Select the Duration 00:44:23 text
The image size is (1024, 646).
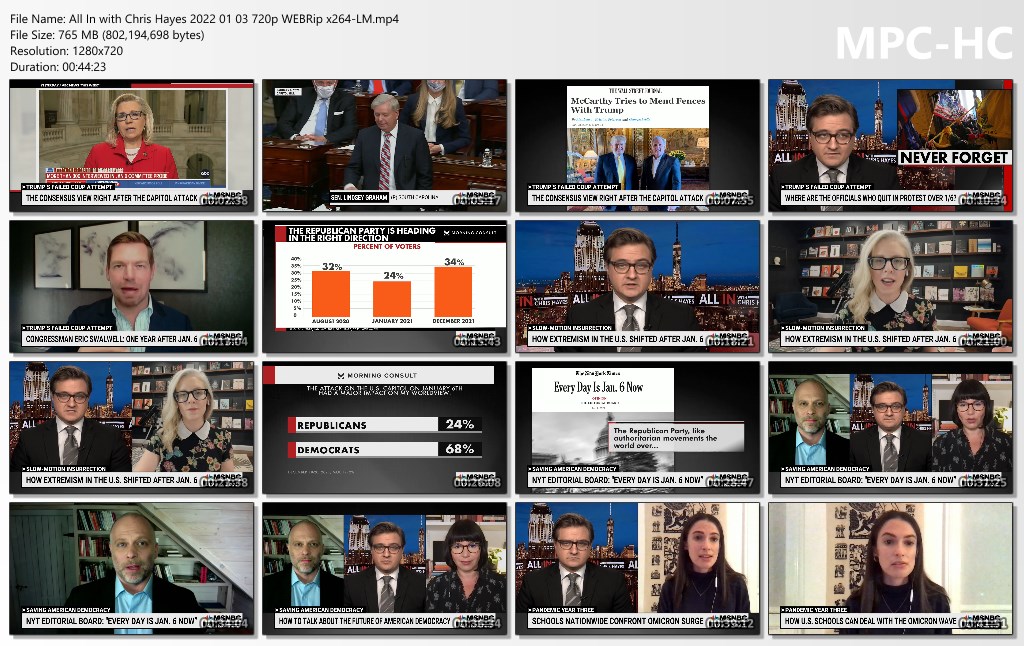pos(58,67)
